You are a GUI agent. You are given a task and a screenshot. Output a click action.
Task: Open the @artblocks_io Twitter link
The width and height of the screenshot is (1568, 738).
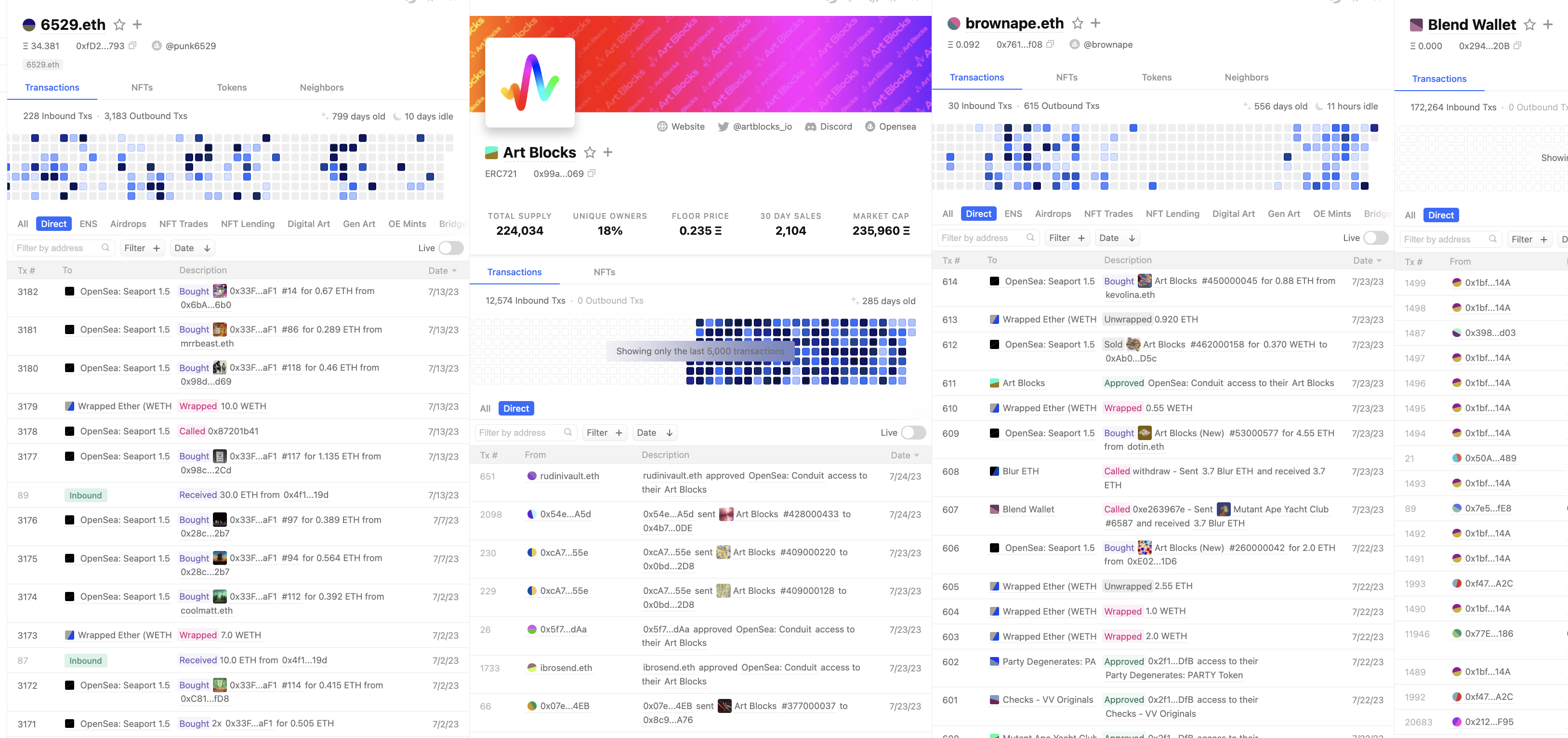click(755, 127)
